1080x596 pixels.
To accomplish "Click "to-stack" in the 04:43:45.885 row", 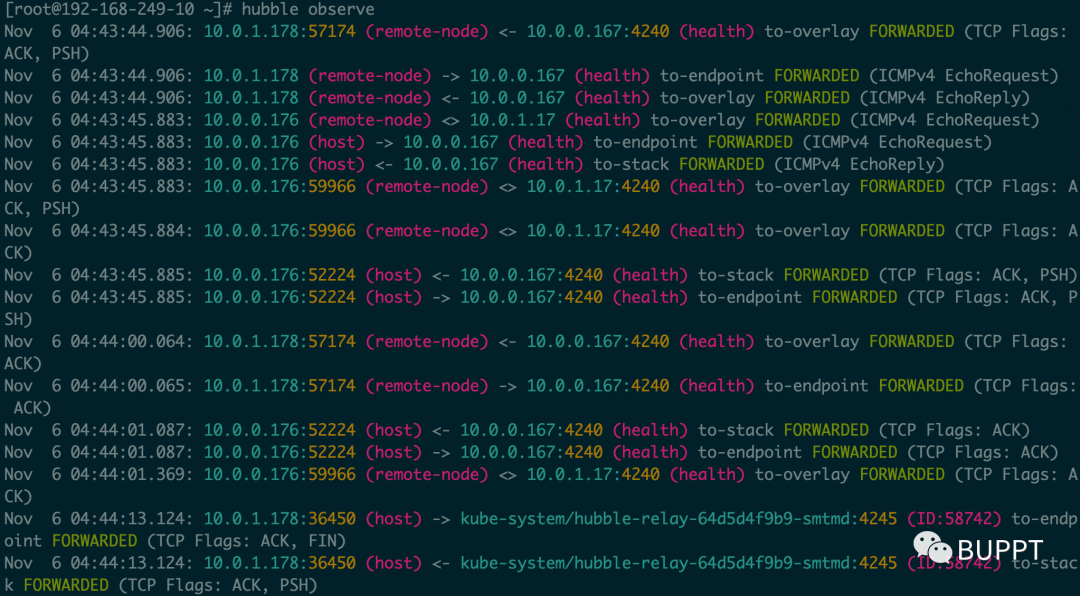I will [736, 276].
